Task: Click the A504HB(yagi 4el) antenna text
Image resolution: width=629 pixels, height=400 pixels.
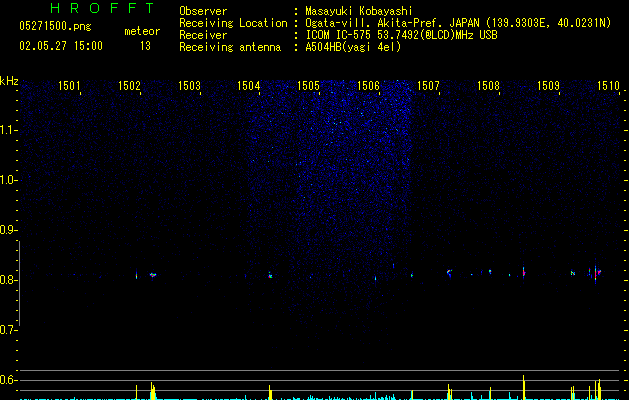Action: coord(353,47)
